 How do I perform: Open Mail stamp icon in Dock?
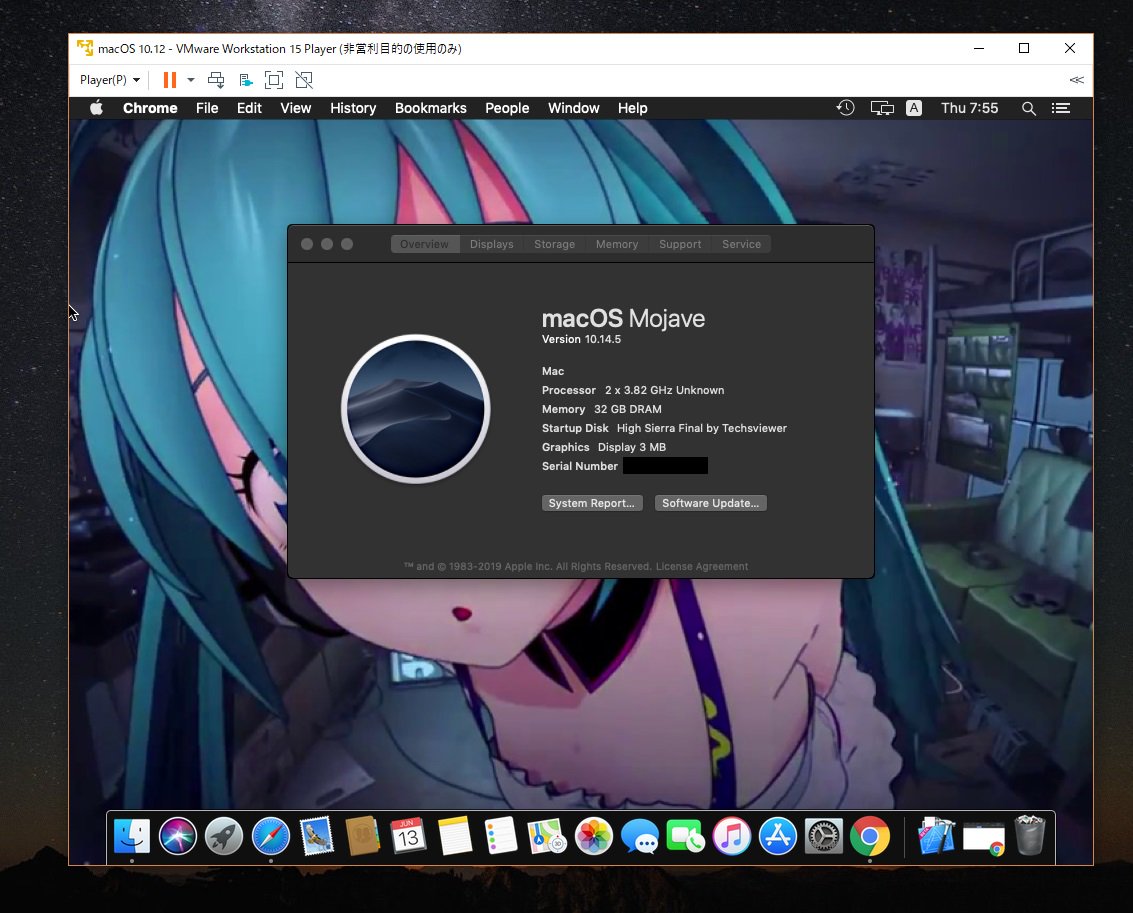pos(316,836)
